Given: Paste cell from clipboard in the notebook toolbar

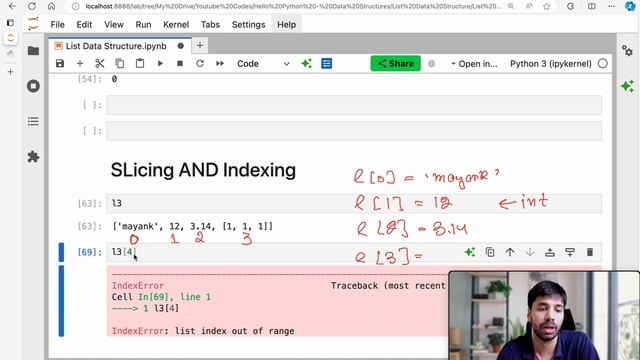Looking at the screenshot, I should point(140,64).
